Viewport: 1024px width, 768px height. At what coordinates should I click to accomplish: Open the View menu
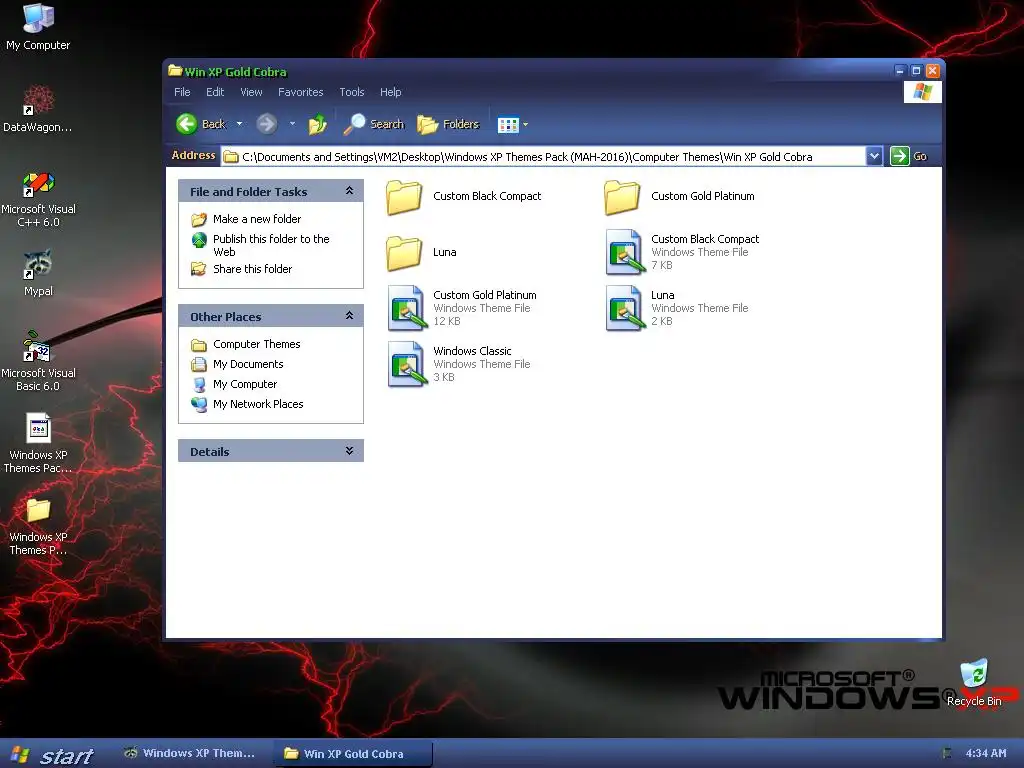[x=251, y=92]
